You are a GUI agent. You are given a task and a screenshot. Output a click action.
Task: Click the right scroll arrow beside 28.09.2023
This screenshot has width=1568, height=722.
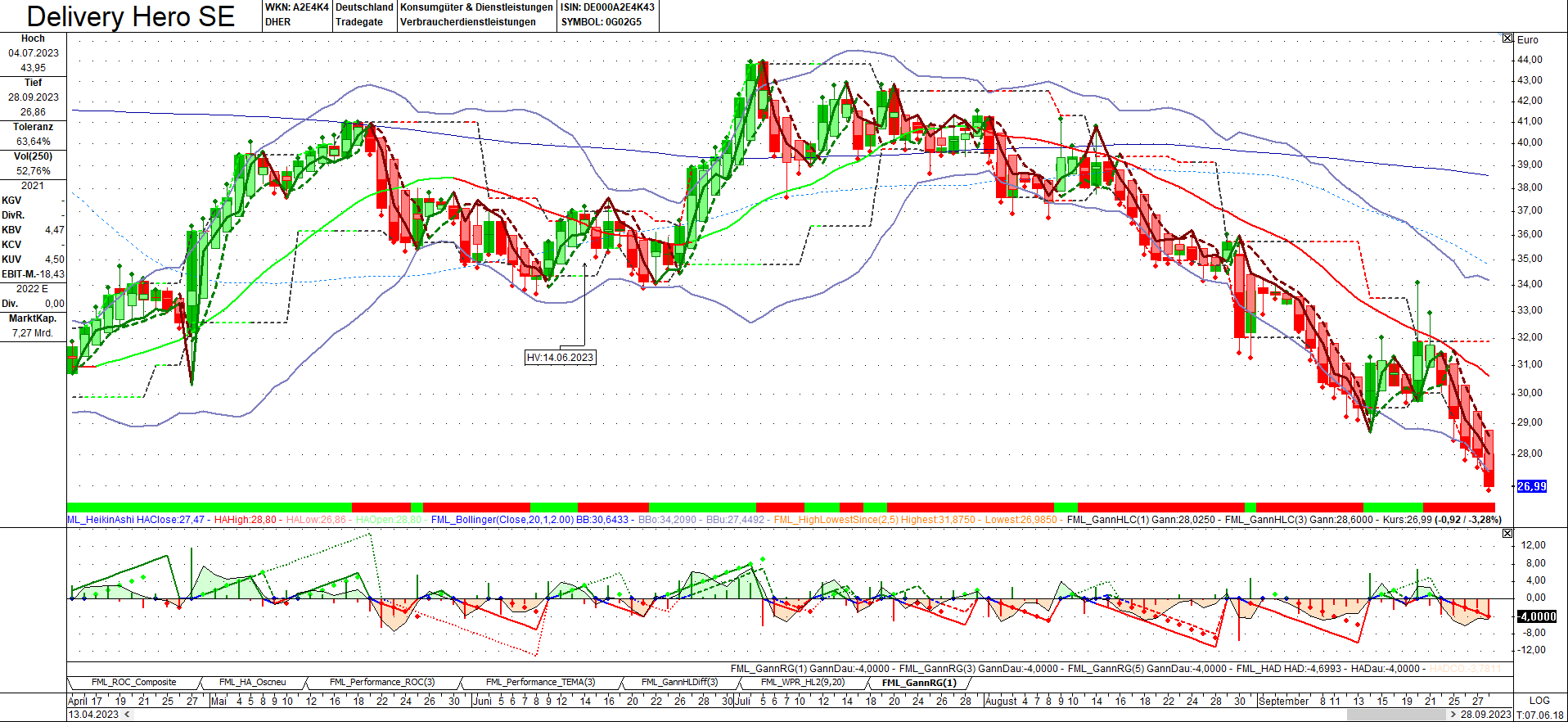[1453, 715]
